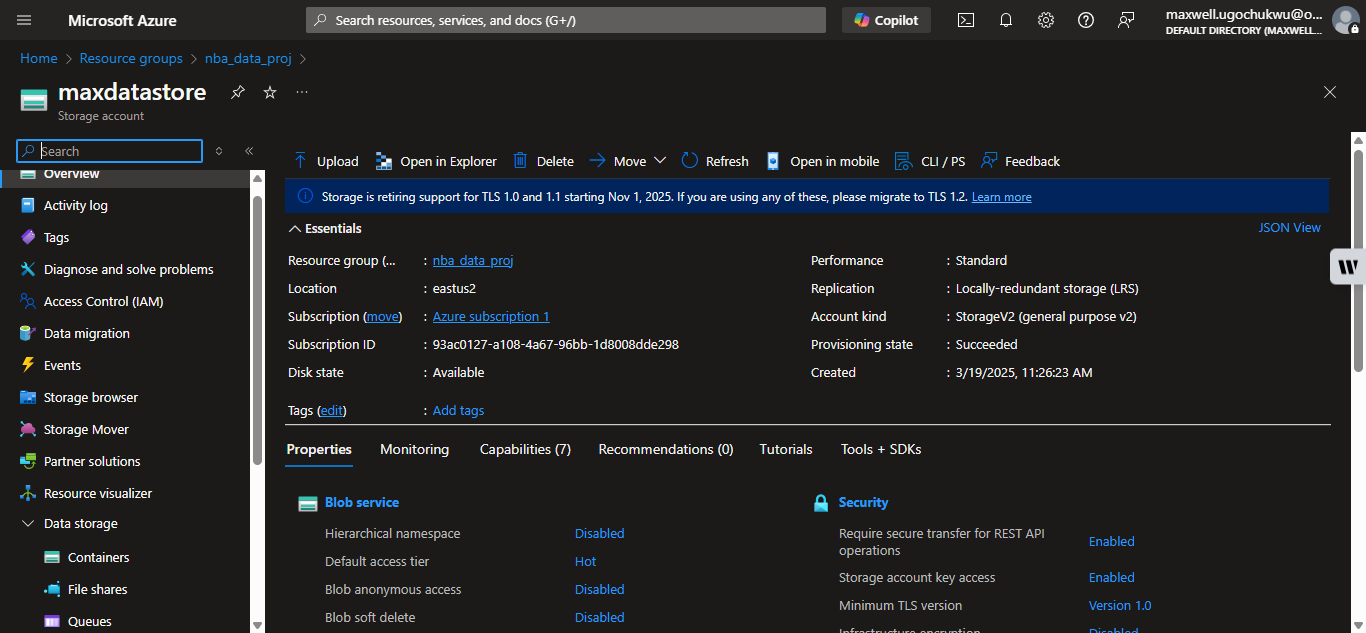Click Default access tier Hot value

pyautogui.click(x=585, y=562)
